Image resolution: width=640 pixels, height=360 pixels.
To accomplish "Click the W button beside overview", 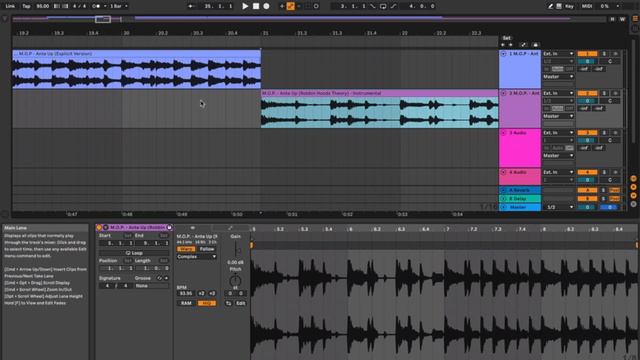I will coord(622,19).
